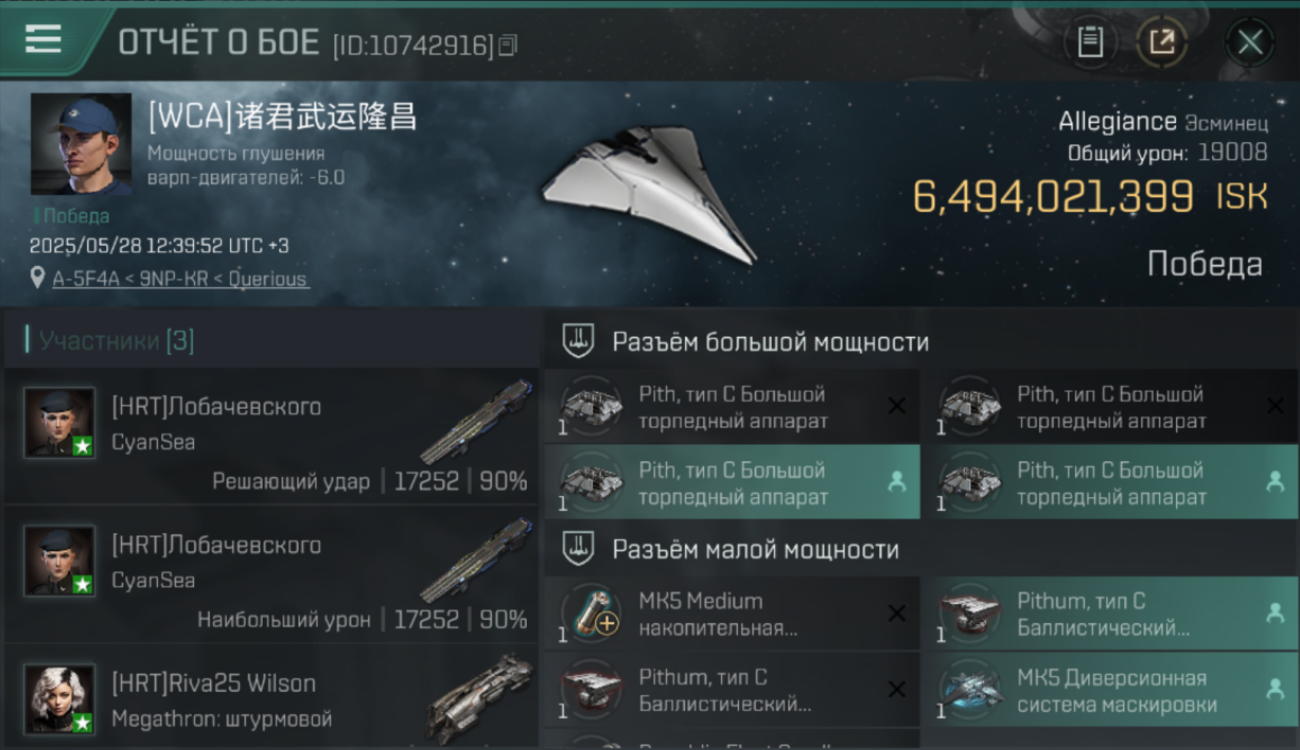Open the first Лобачевского participant portrait

60,423
